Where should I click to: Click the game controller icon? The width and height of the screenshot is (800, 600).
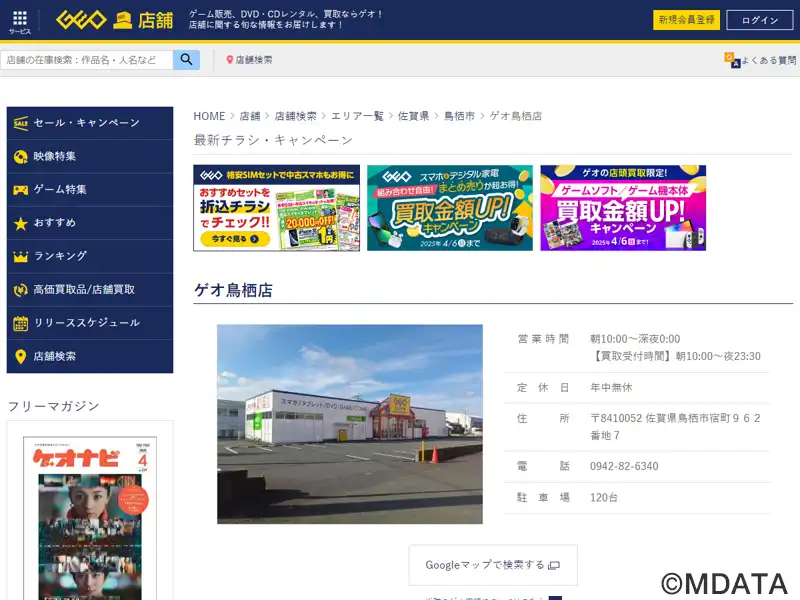20,190
